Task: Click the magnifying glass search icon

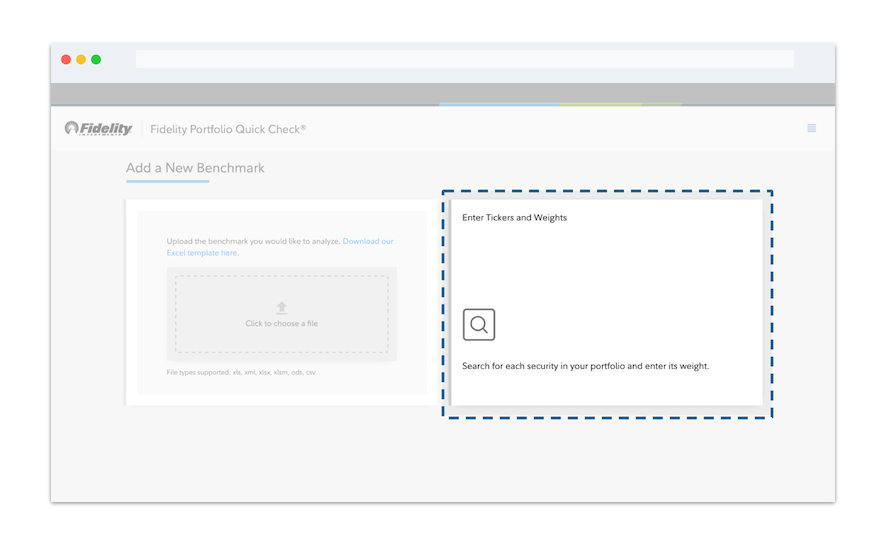Action: pyautogui.click(x=479, y=325)
